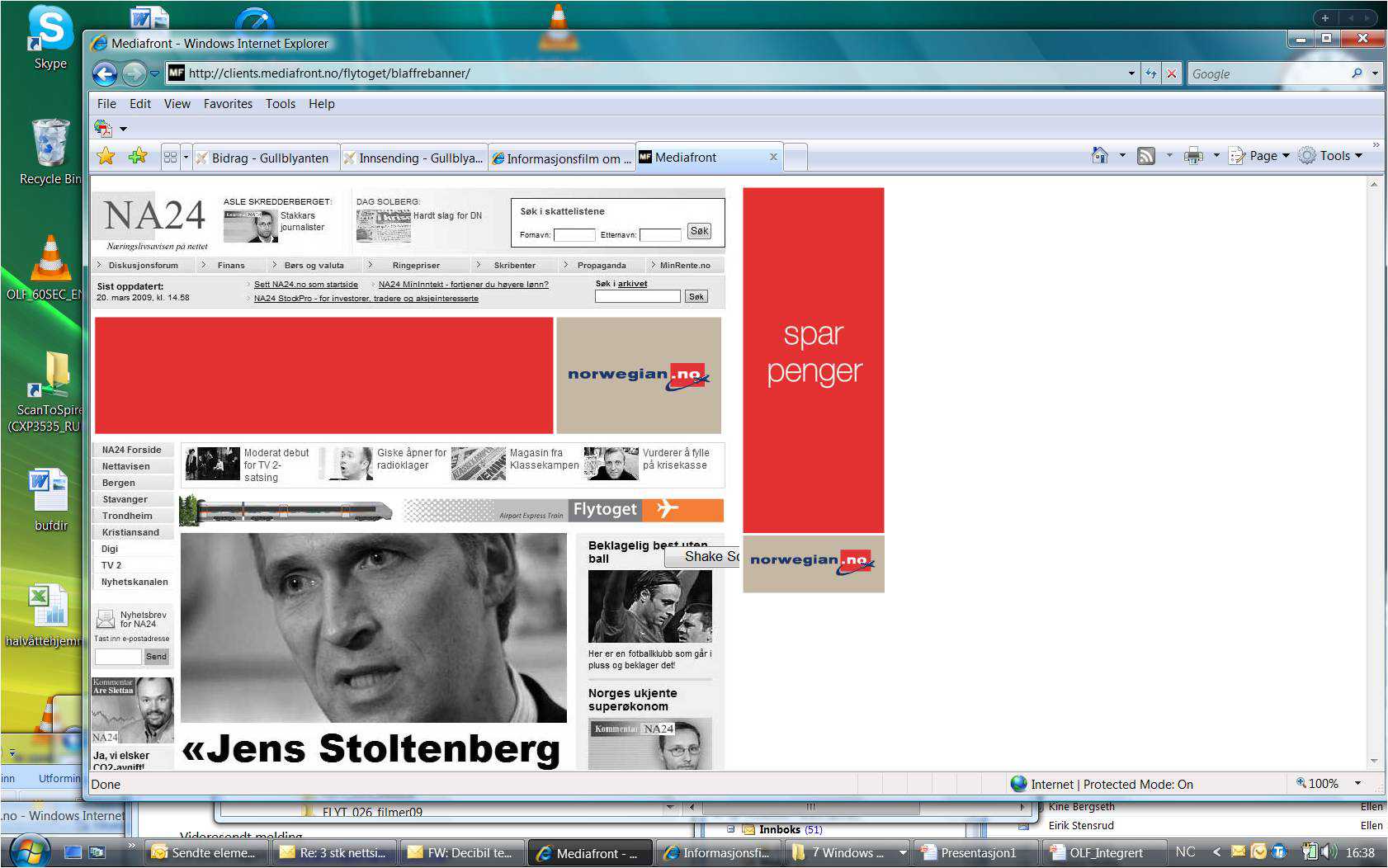Click the browser Back arrow button
Image resolution: width=1388 pixels, height=868 pixels.
[105, 74]
